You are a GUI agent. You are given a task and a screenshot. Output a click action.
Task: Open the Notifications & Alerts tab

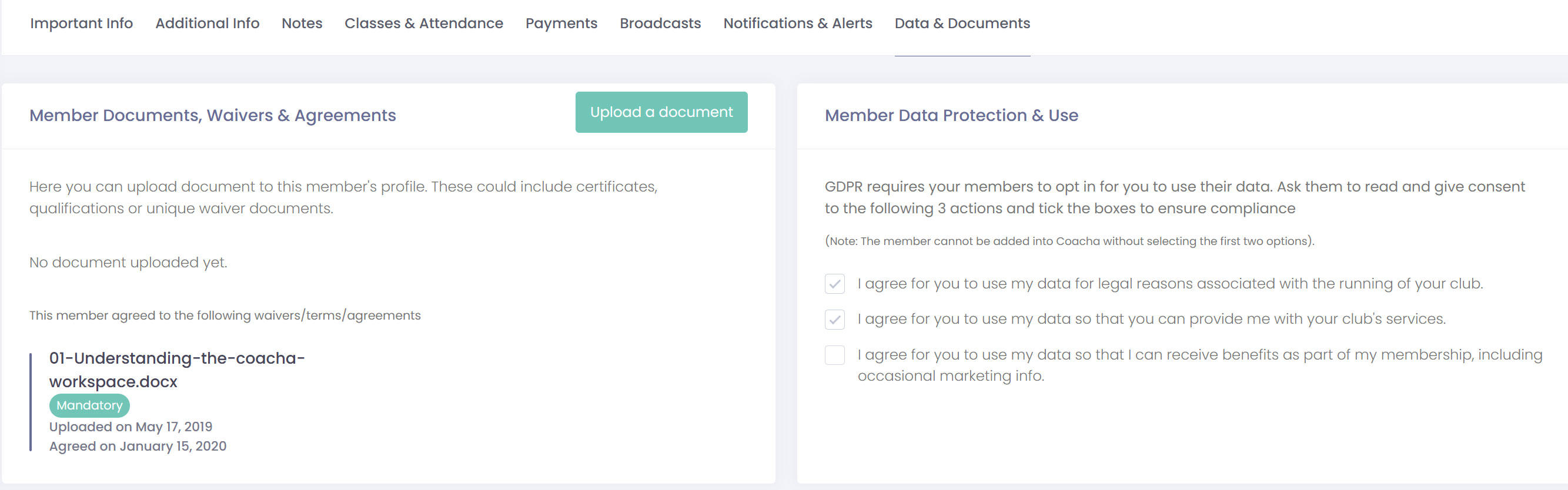[x=797, y=23]
